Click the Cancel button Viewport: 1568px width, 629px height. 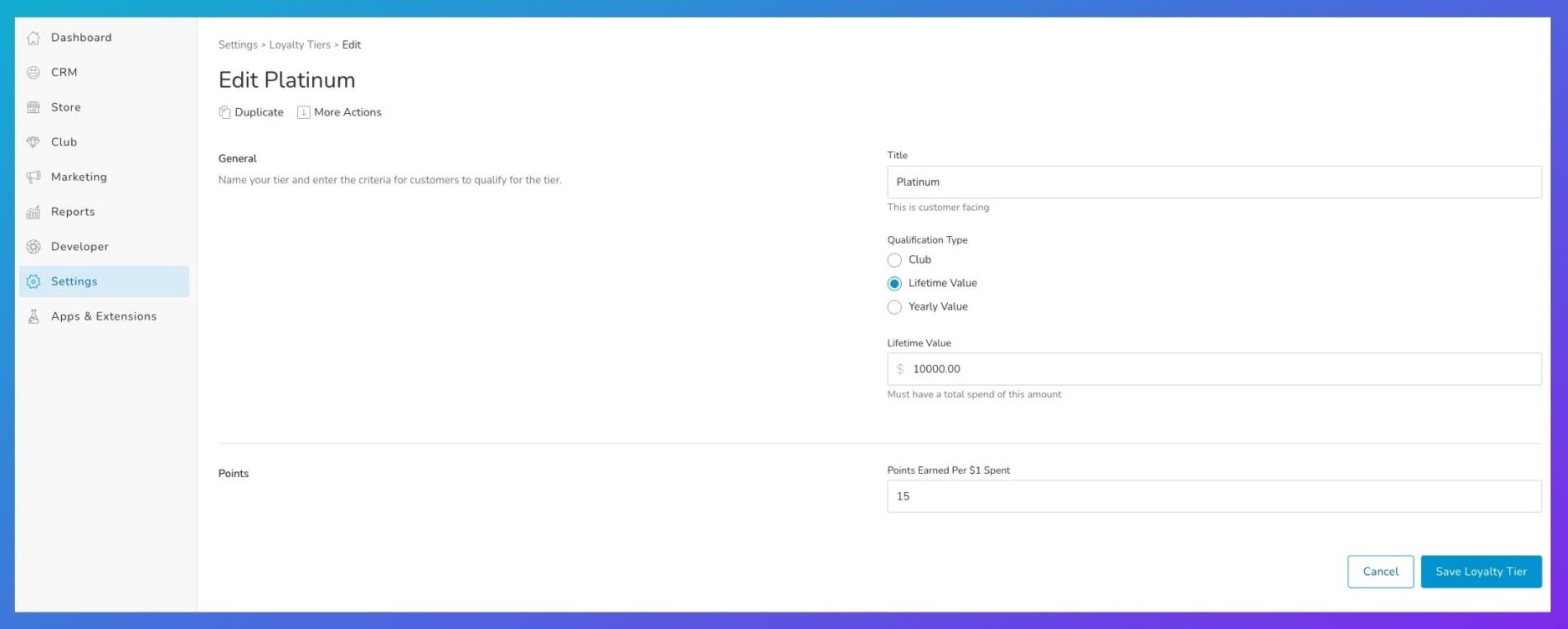pyautogui.click(x=1381, y=571)
